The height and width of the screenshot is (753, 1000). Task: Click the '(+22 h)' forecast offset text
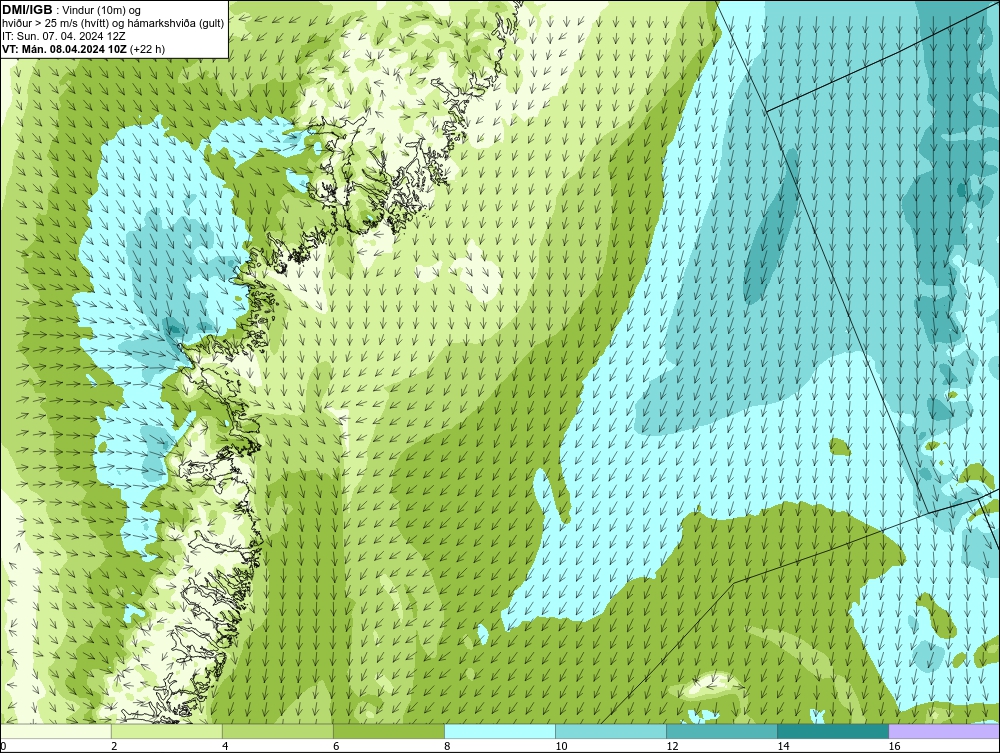click(x=147, y=49)
